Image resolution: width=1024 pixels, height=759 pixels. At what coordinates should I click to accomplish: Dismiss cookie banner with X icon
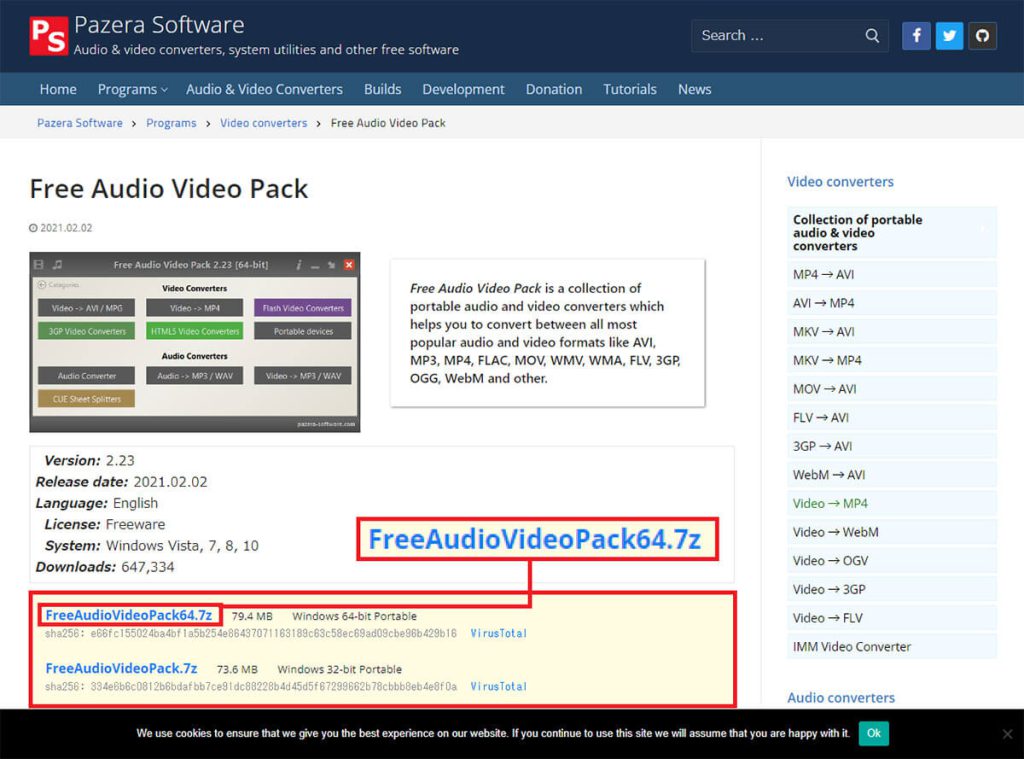click(1007, 734)
